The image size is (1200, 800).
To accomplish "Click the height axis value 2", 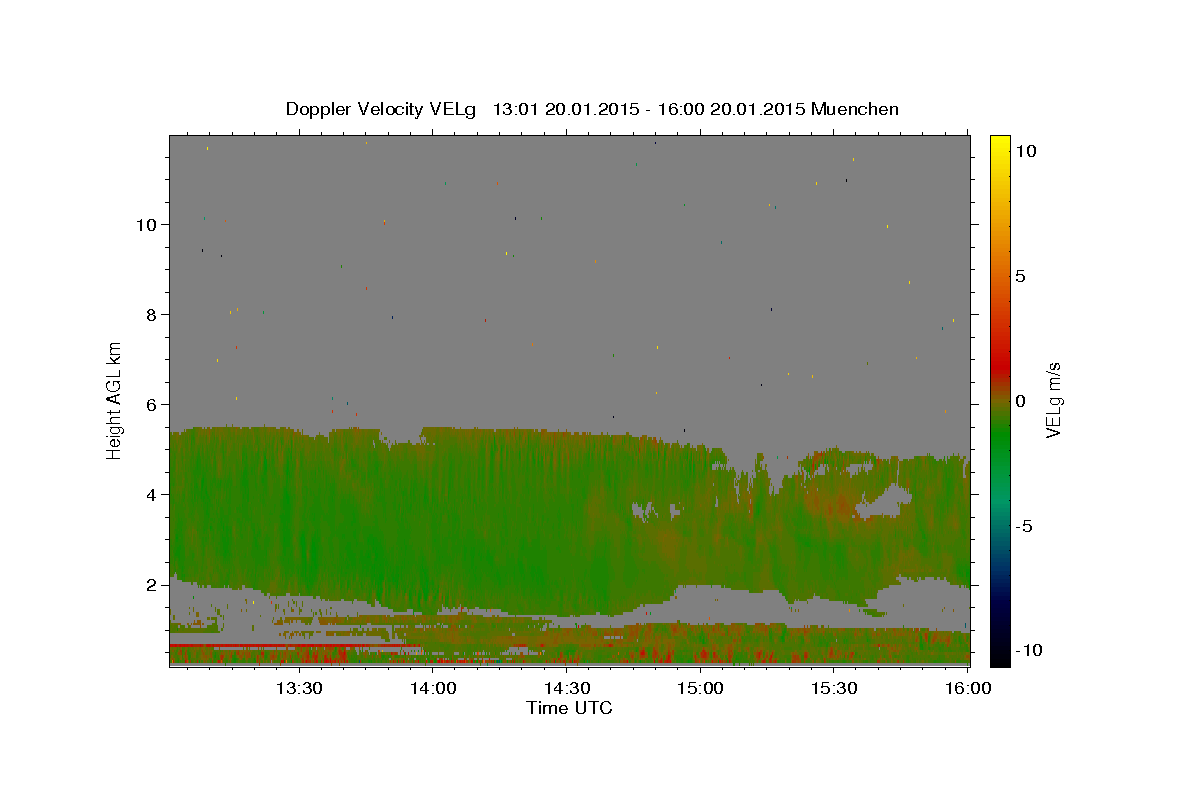I will [x=152, y=584].
